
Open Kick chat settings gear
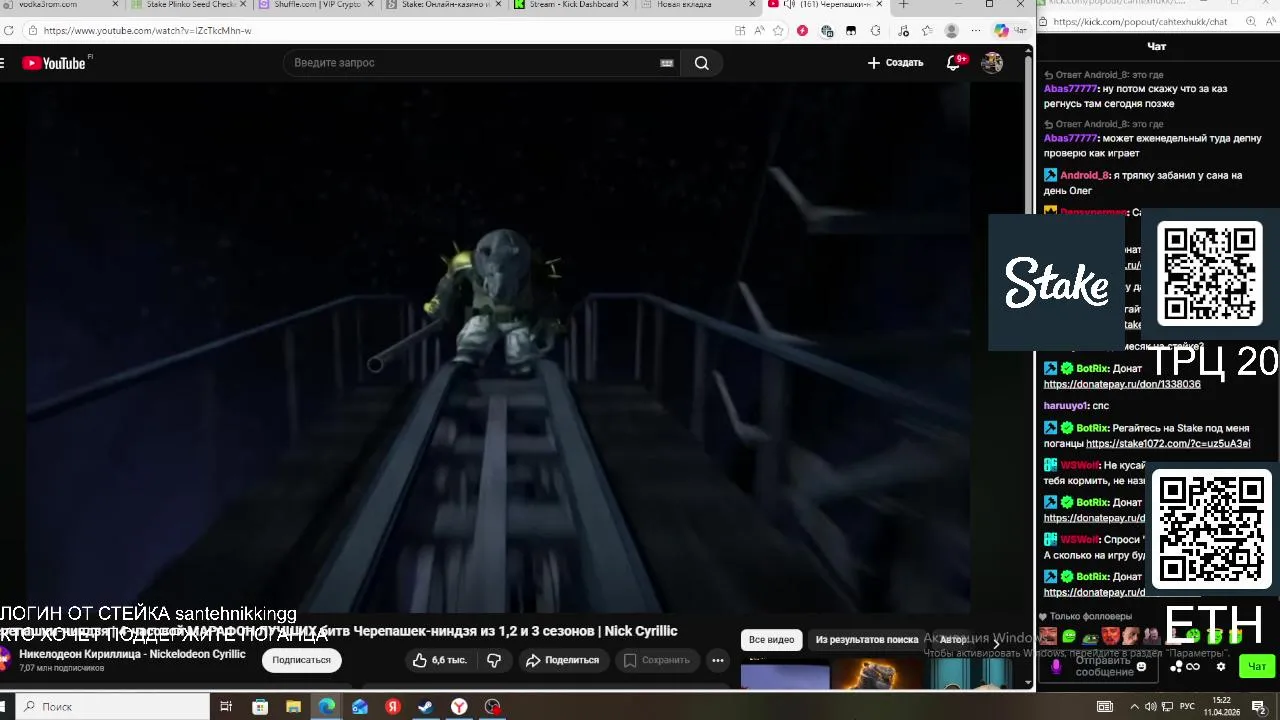point(1220,667)
